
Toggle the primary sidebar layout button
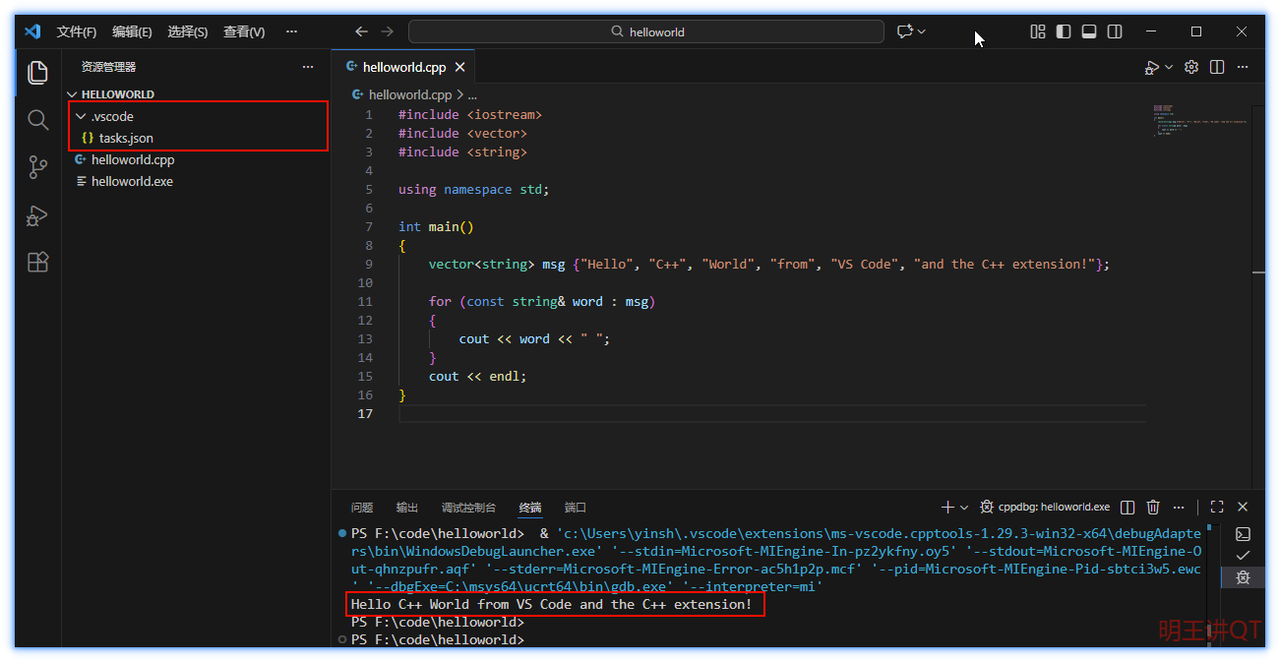point(1063,32)
